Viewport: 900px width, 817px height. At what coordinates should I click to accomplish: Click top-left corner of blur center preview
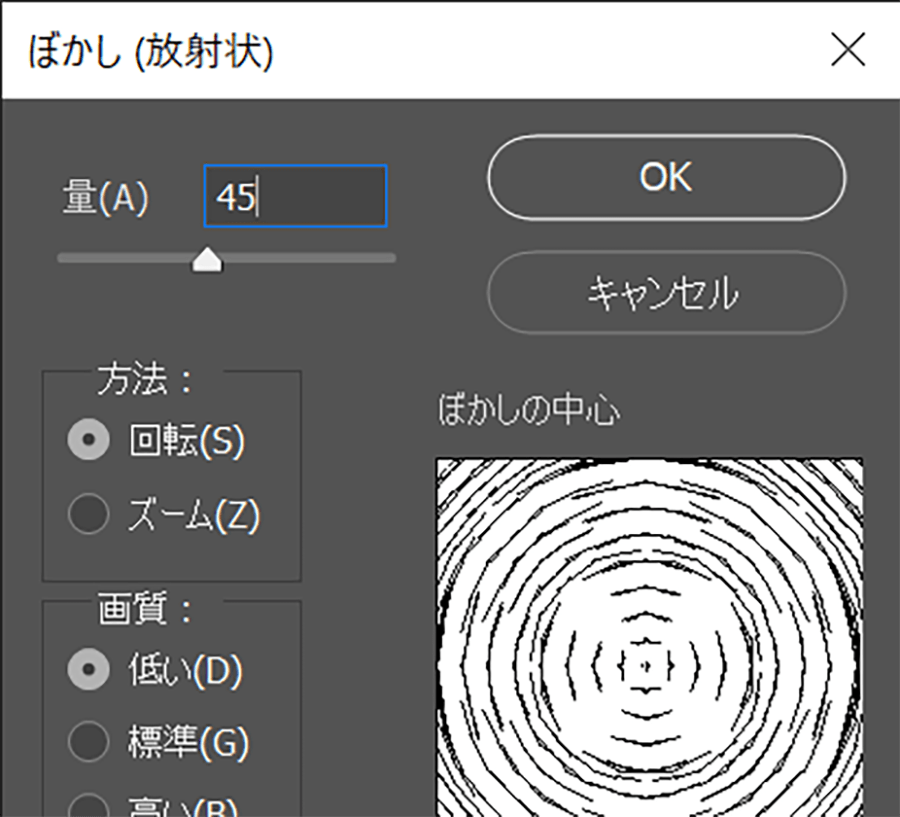click(x=441, y=464)
